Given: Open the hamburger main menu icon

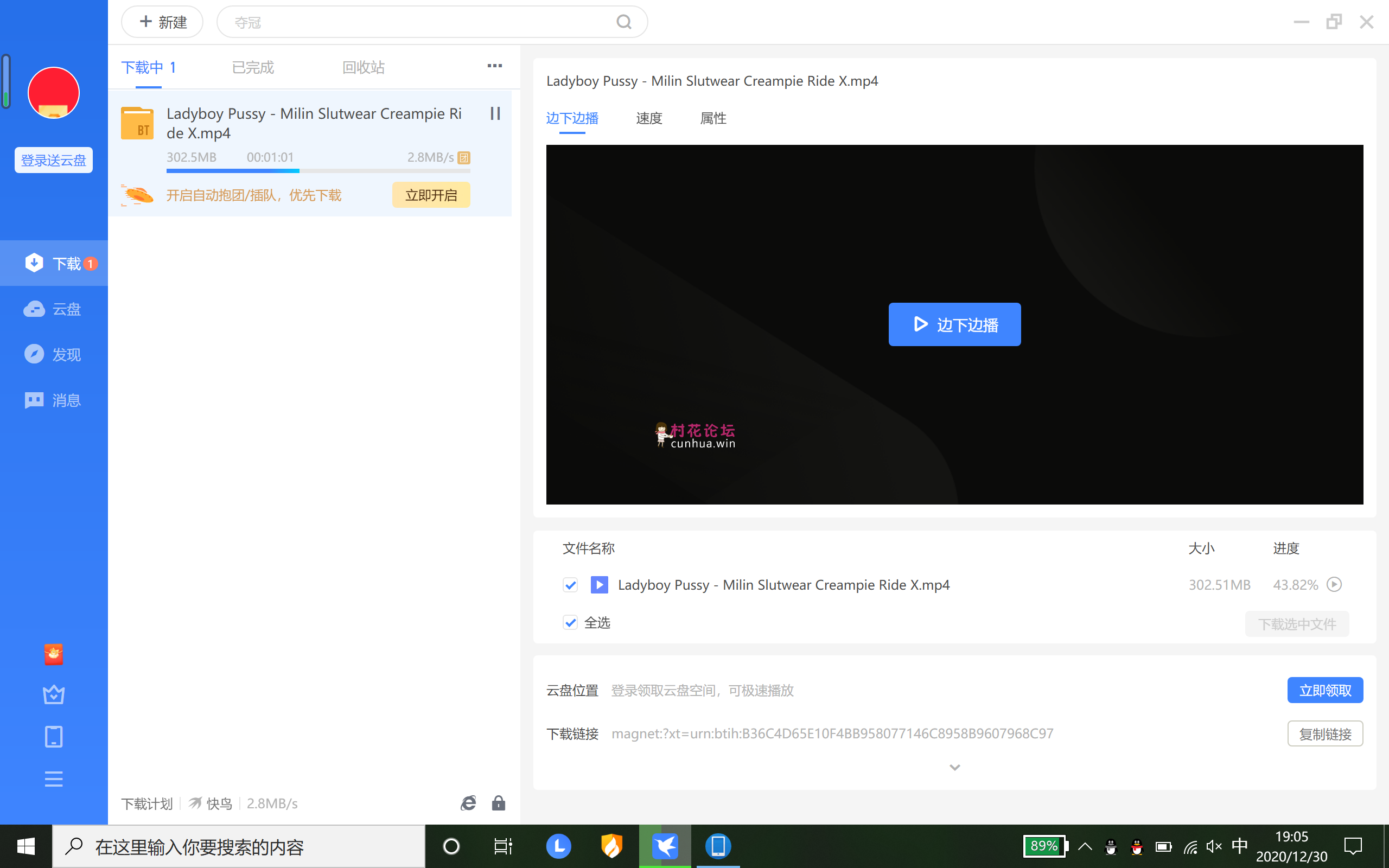Looking at the screenshot, I should point(53,779).
